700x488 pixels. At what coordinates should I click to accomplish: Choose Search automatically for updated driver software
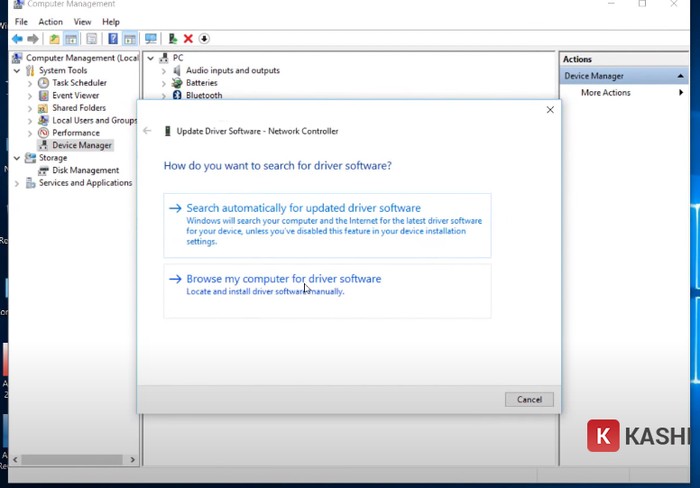[303, 208]
